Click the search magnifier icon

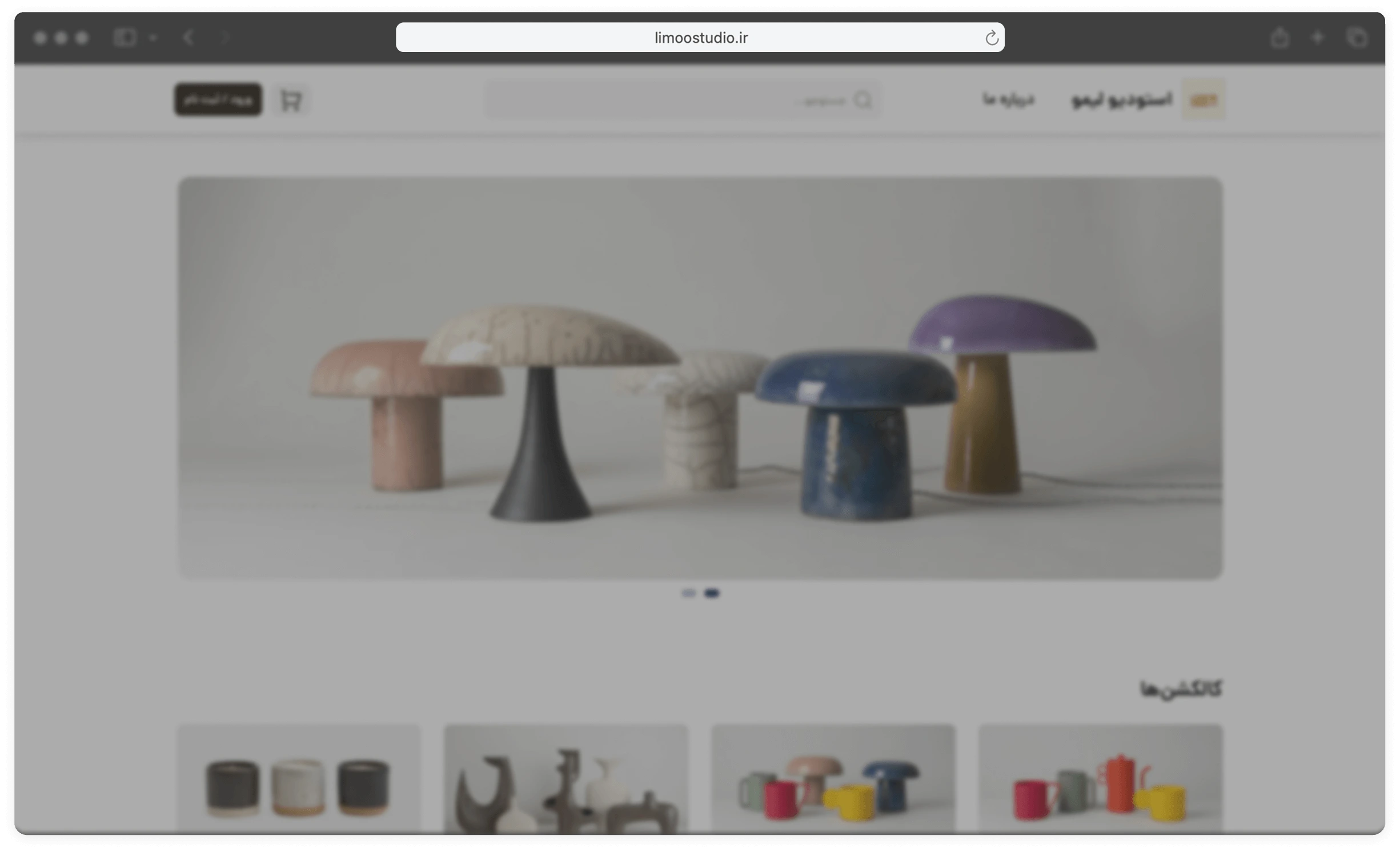[x=863, y=100]
